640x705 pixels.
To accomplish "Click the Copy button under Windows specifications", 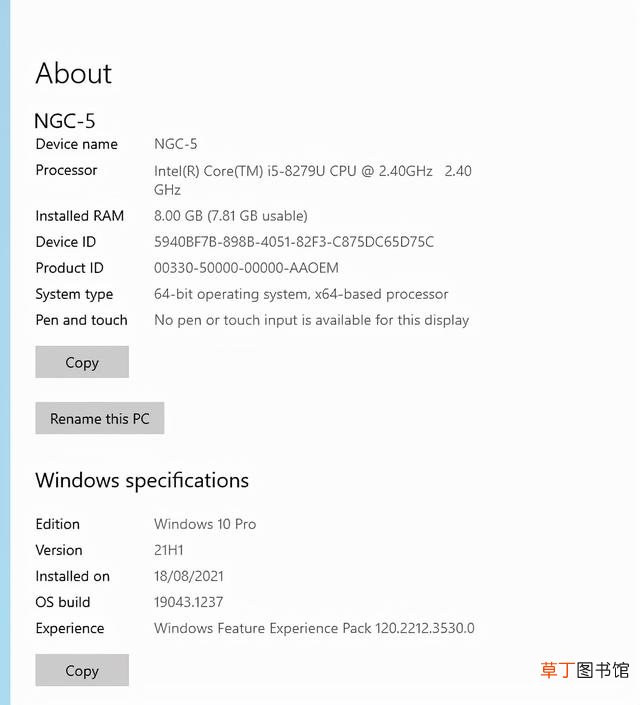I will 82,670.
